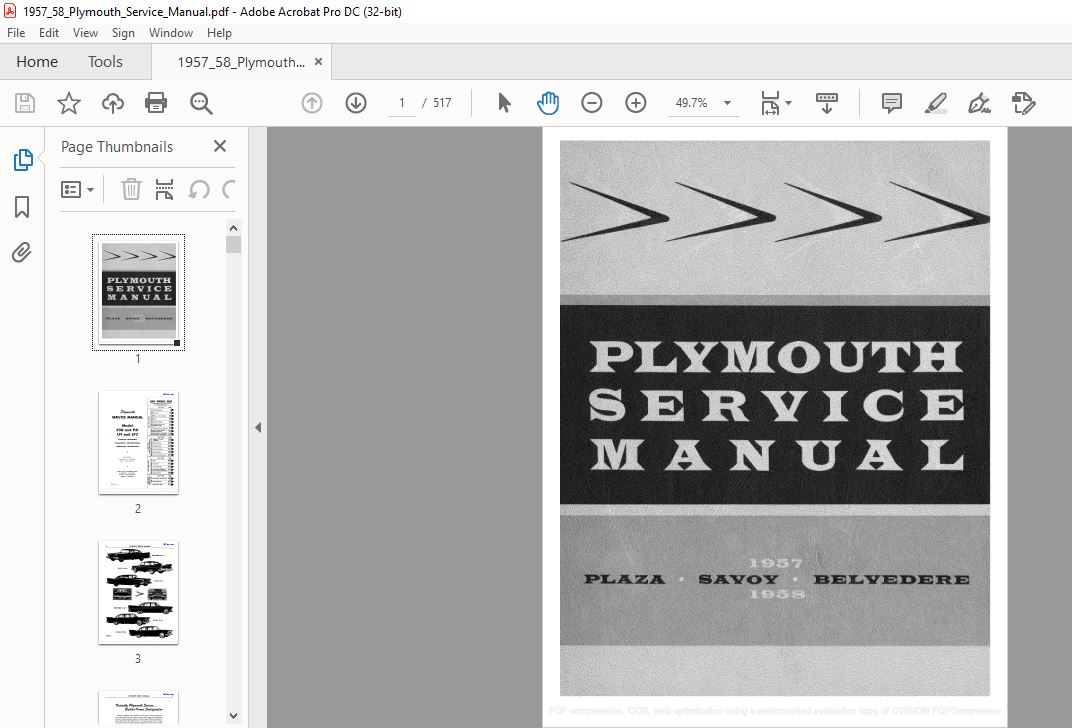Rotate page counterclockwise icon
The image size is (1072, 728).
[x=199, y=189]
